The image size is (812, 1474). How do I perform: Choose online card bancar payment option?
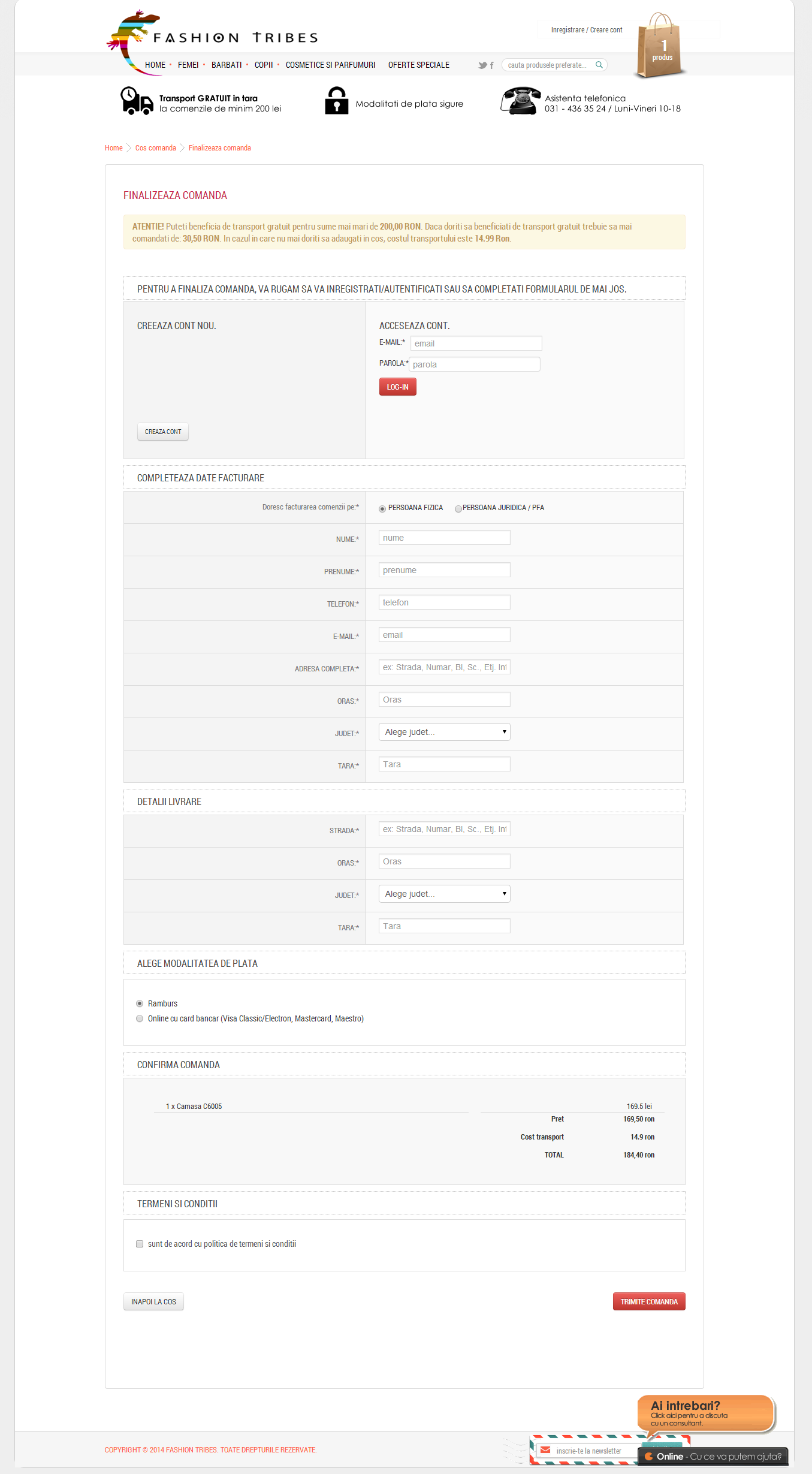[x=140, y=1018]
